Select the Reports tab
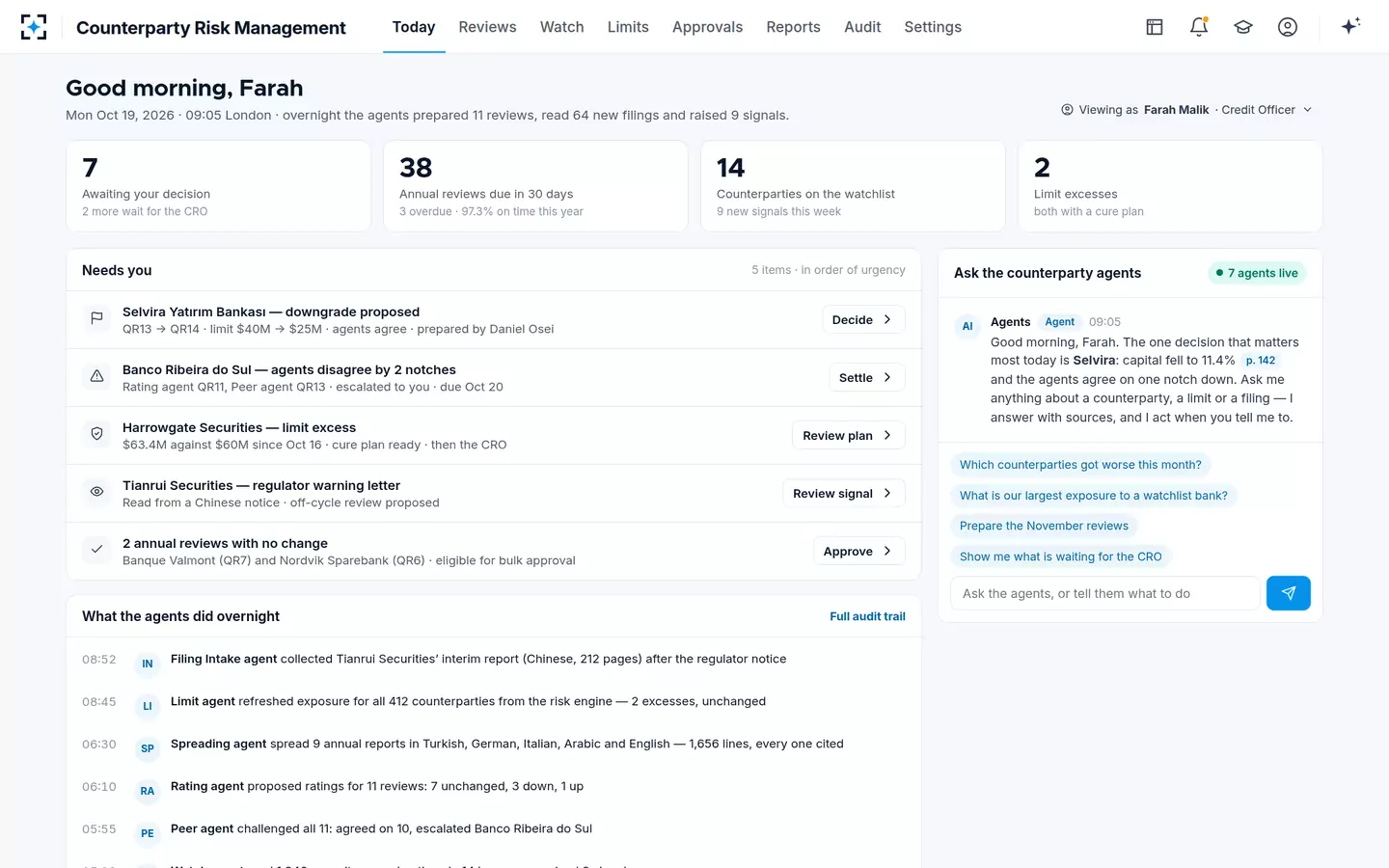Screen dimensions: 1389x868 pos(793,27)
